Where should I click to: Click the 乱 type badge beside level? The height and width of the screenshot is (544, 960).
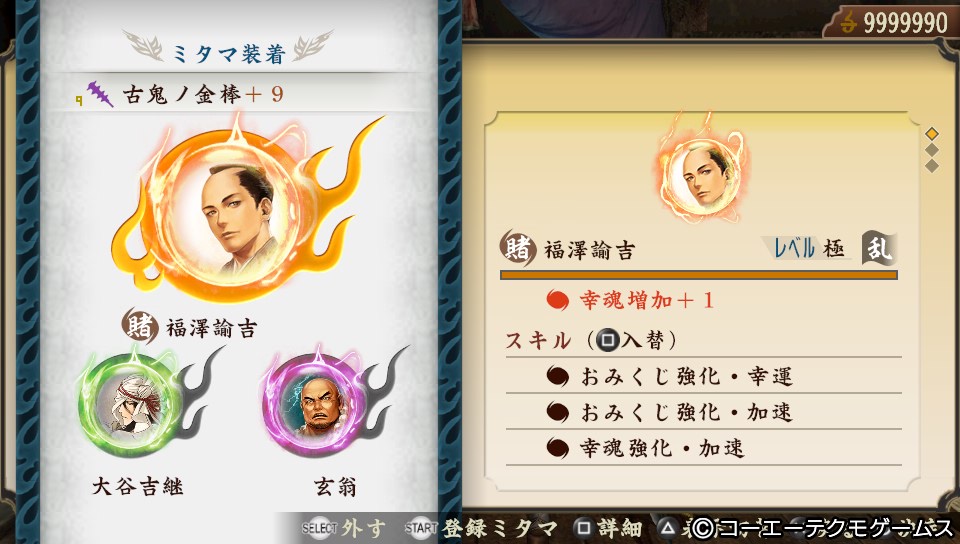[879, 248]
